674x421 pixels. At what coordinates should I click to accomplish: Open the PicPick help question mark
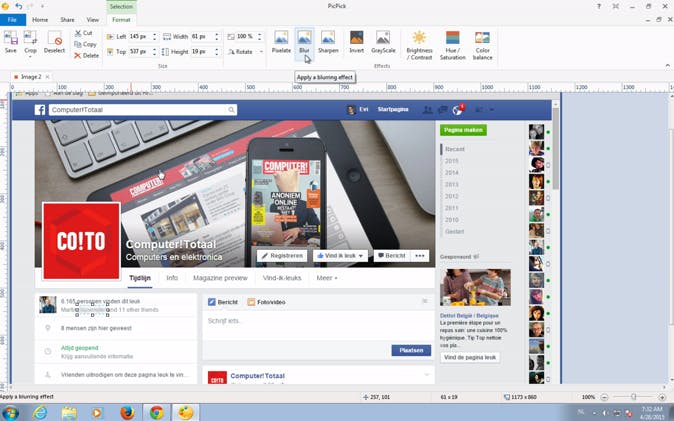(600, 6)
